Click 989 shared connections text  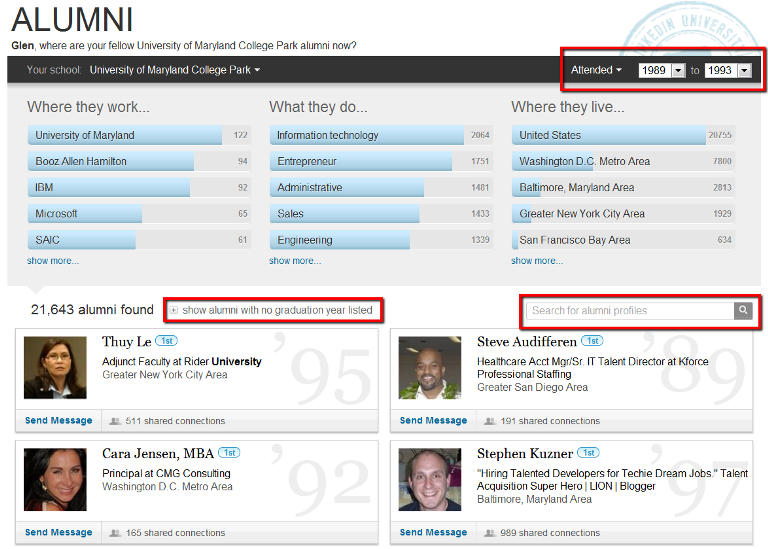point(550,533)
